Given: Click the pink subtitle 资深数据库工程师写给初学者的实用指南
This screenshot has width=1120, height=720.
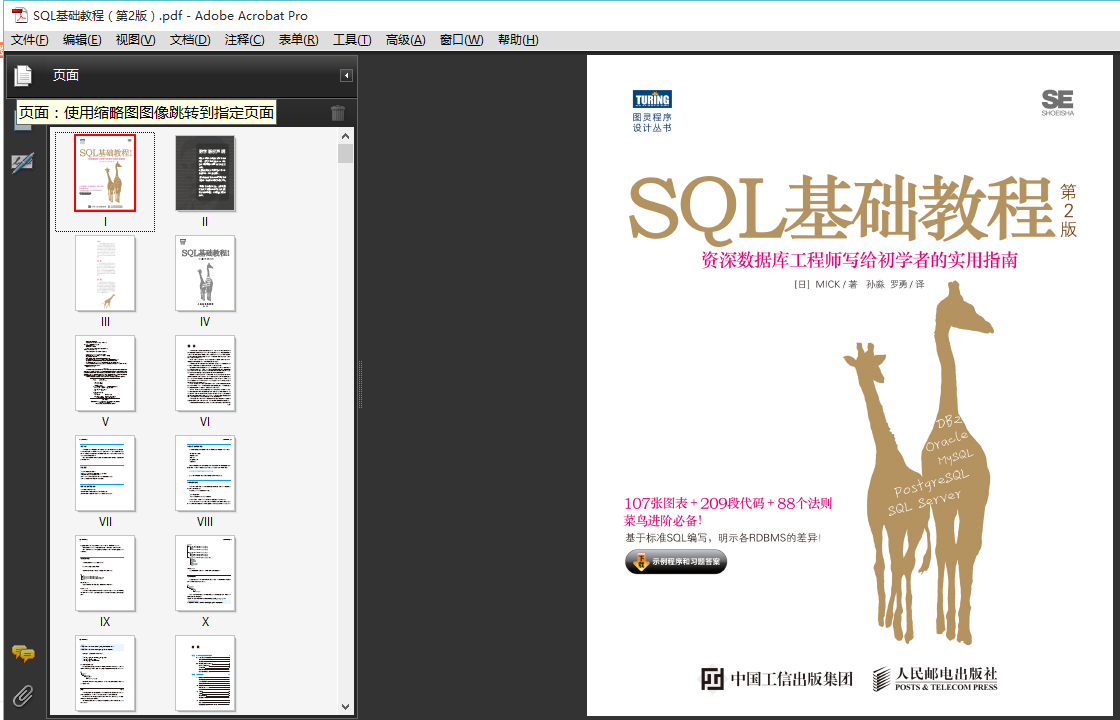Looking at the screenshot, I should (859, 260).
